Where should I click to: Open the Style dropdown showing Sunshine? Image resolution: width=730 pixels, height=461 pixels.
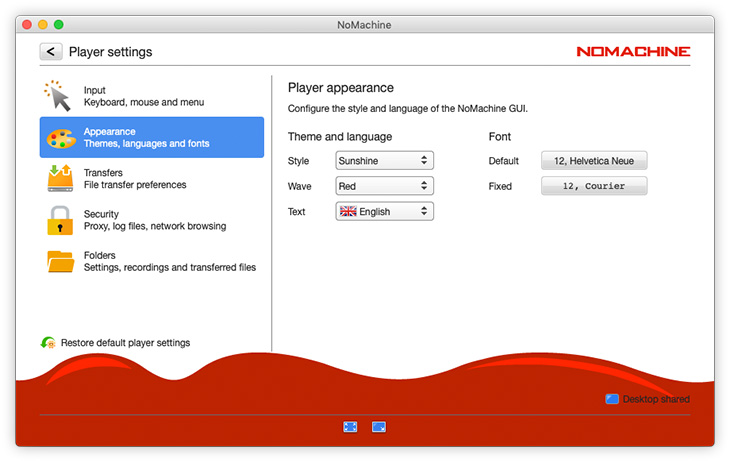coord(384,160)
